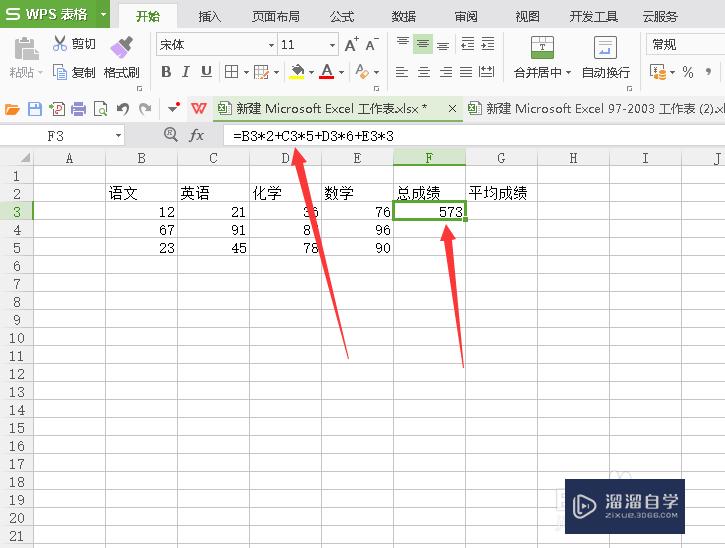Open file folder icon in quick toolbar
This screenshot has height=548, width=725.
12,109
